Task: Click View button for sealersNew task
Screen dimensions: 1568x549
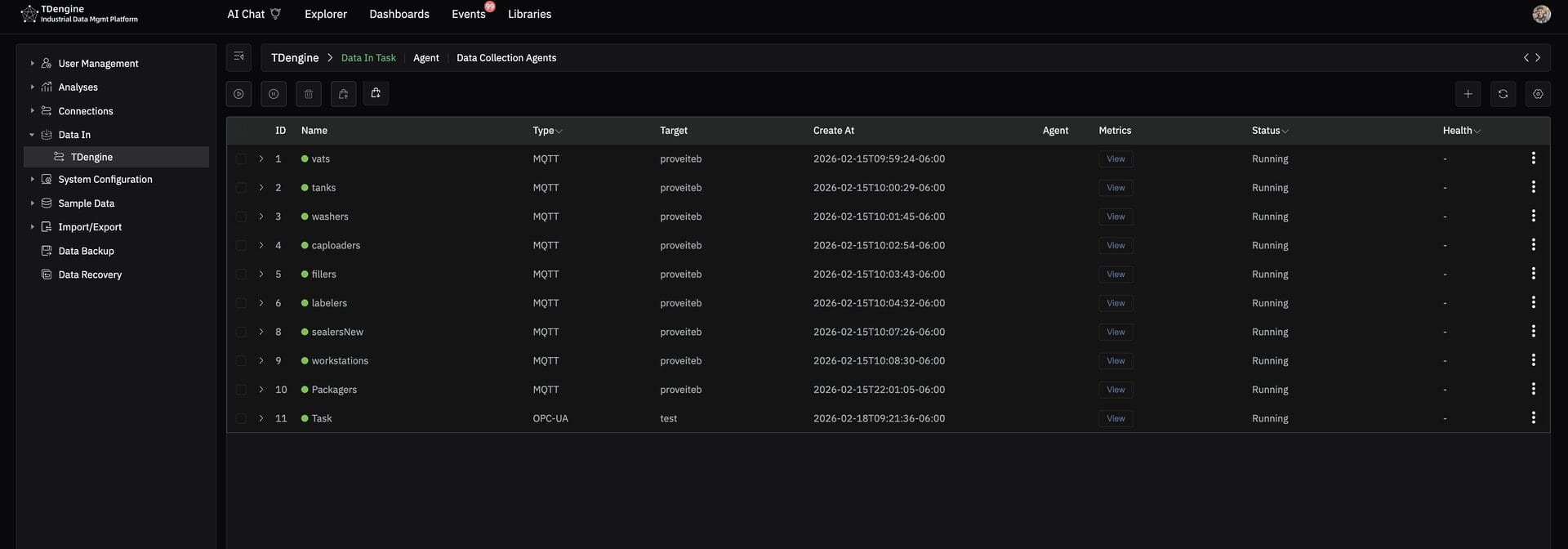Action: tap(1116, 332)
